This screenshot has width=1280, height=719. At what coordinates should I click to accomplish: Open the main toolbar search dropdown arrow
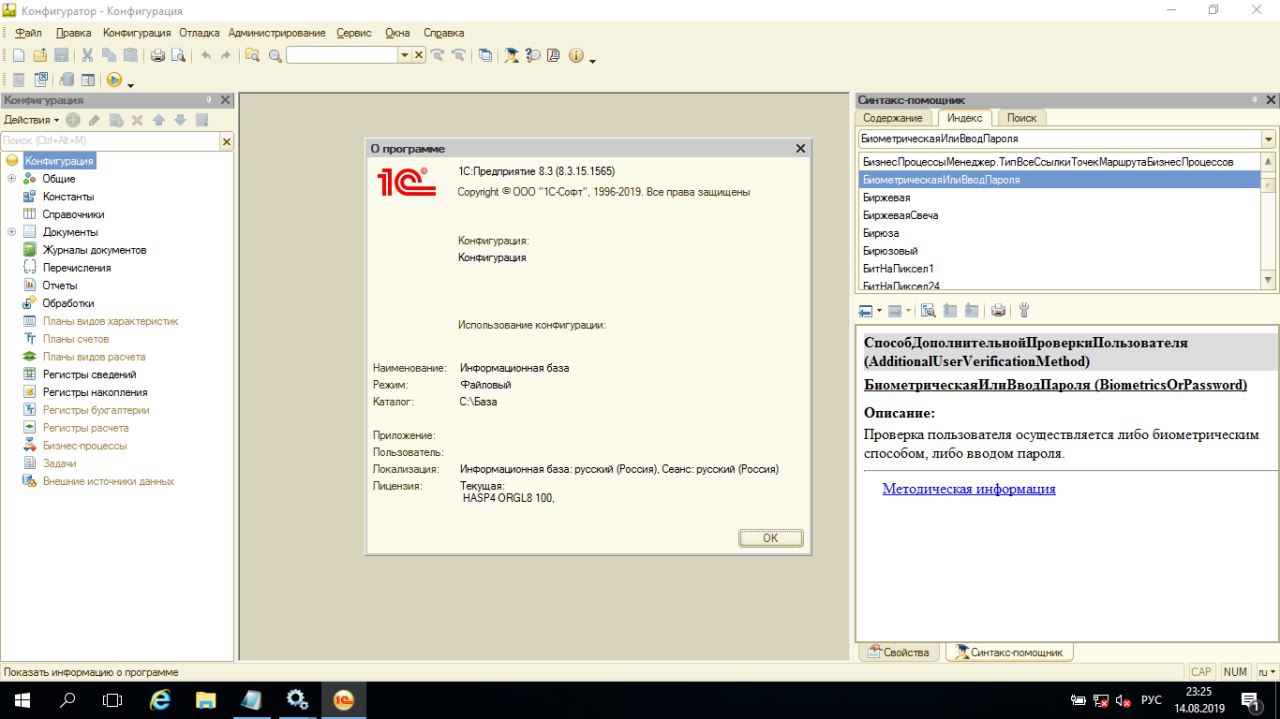405,56
